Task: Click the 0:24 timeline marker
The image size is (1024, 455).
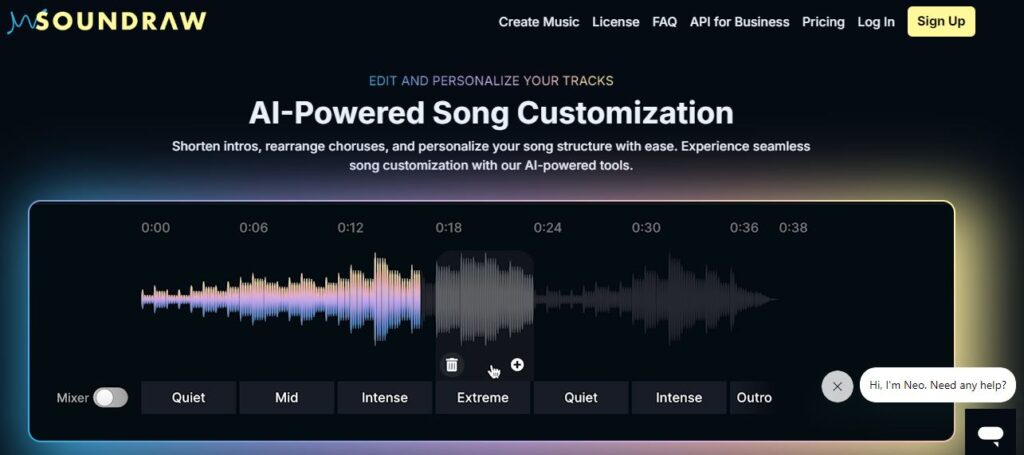Action: pyautogui.click(x=547, y=228)
